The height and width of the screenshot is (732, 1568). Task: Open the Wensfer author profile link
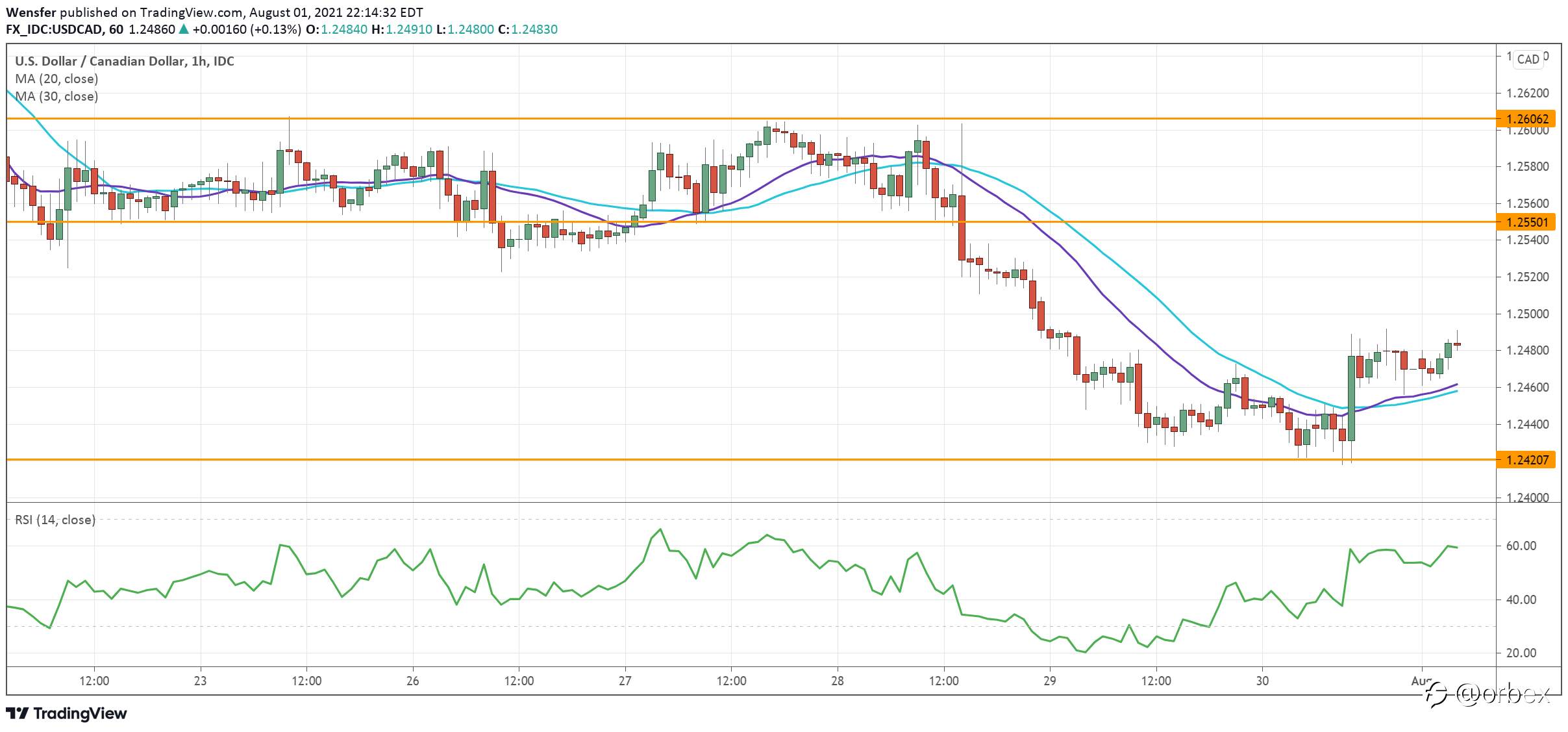(31, 12)
